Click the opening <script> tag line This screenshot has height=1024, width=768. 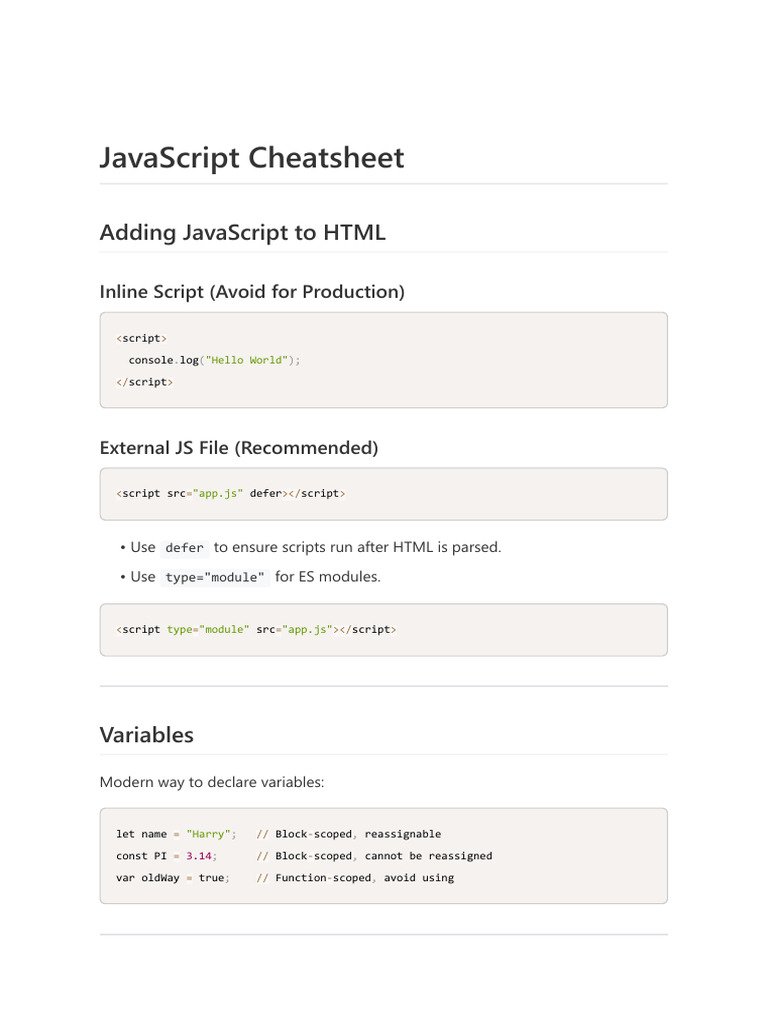142,338
